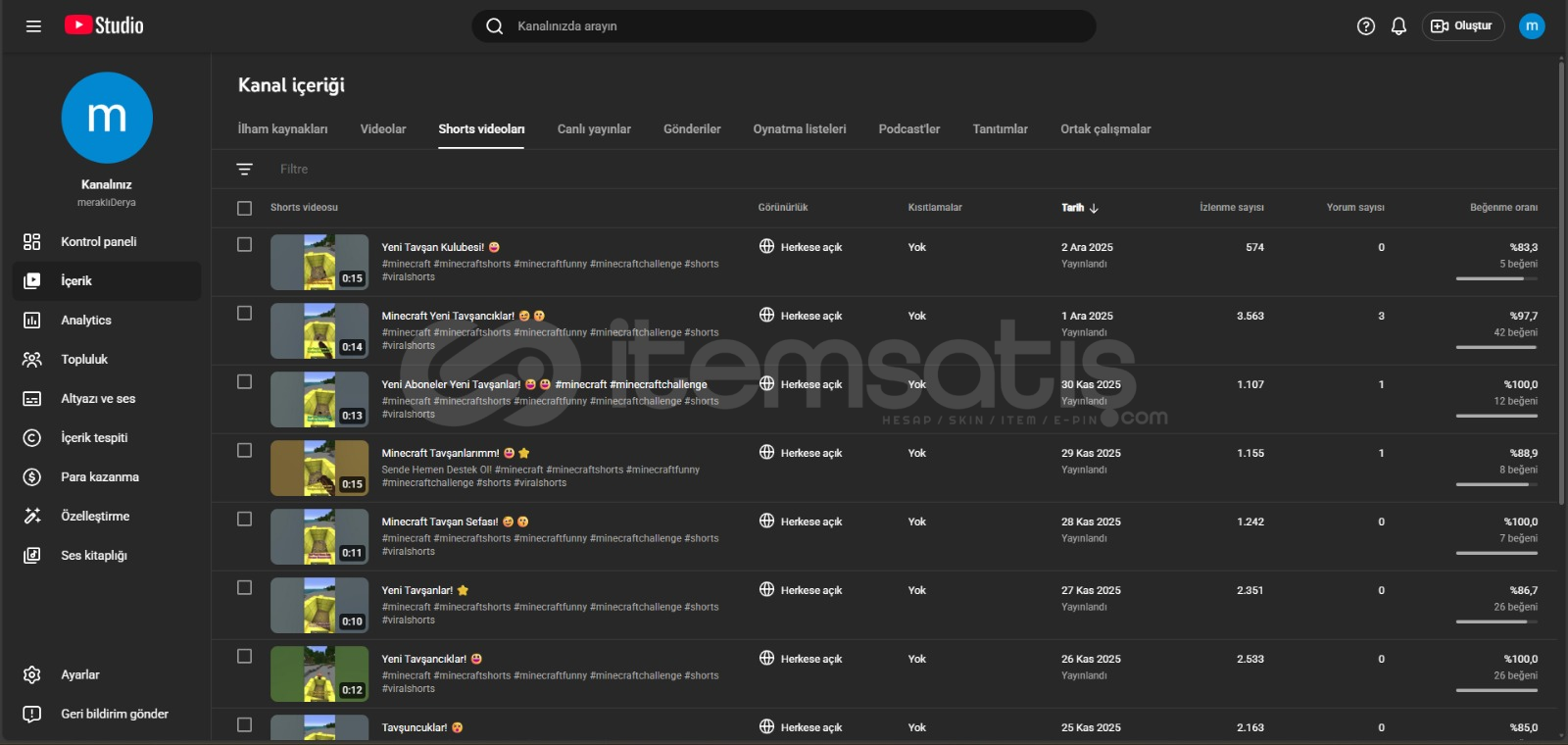
Task: Open the Minecraft Yeni Tavşancıklar! video title
Action: click(448, 316)
